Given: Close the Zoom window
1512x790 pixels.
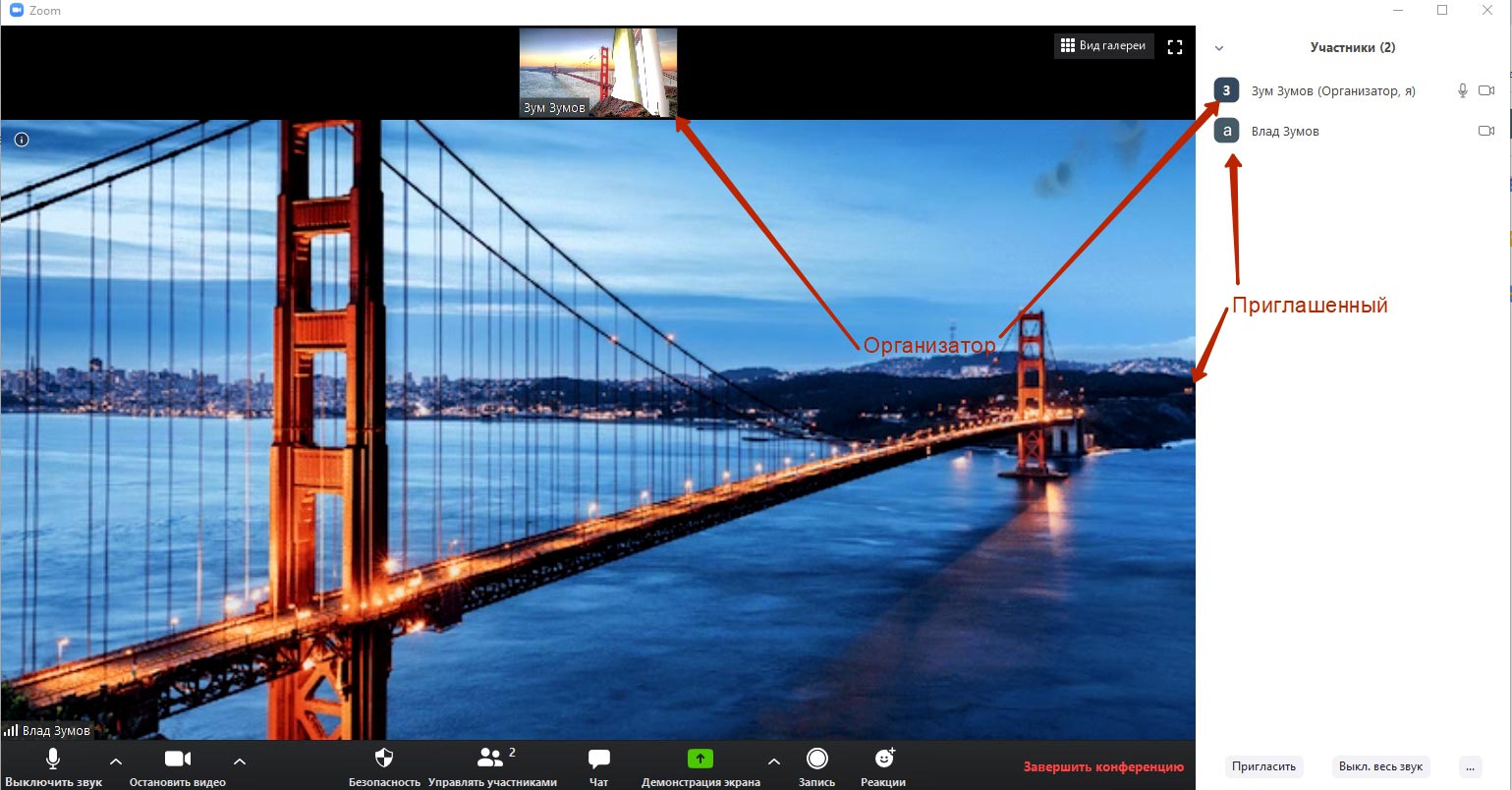Looking at the screenshot, I should (1488, 10).
